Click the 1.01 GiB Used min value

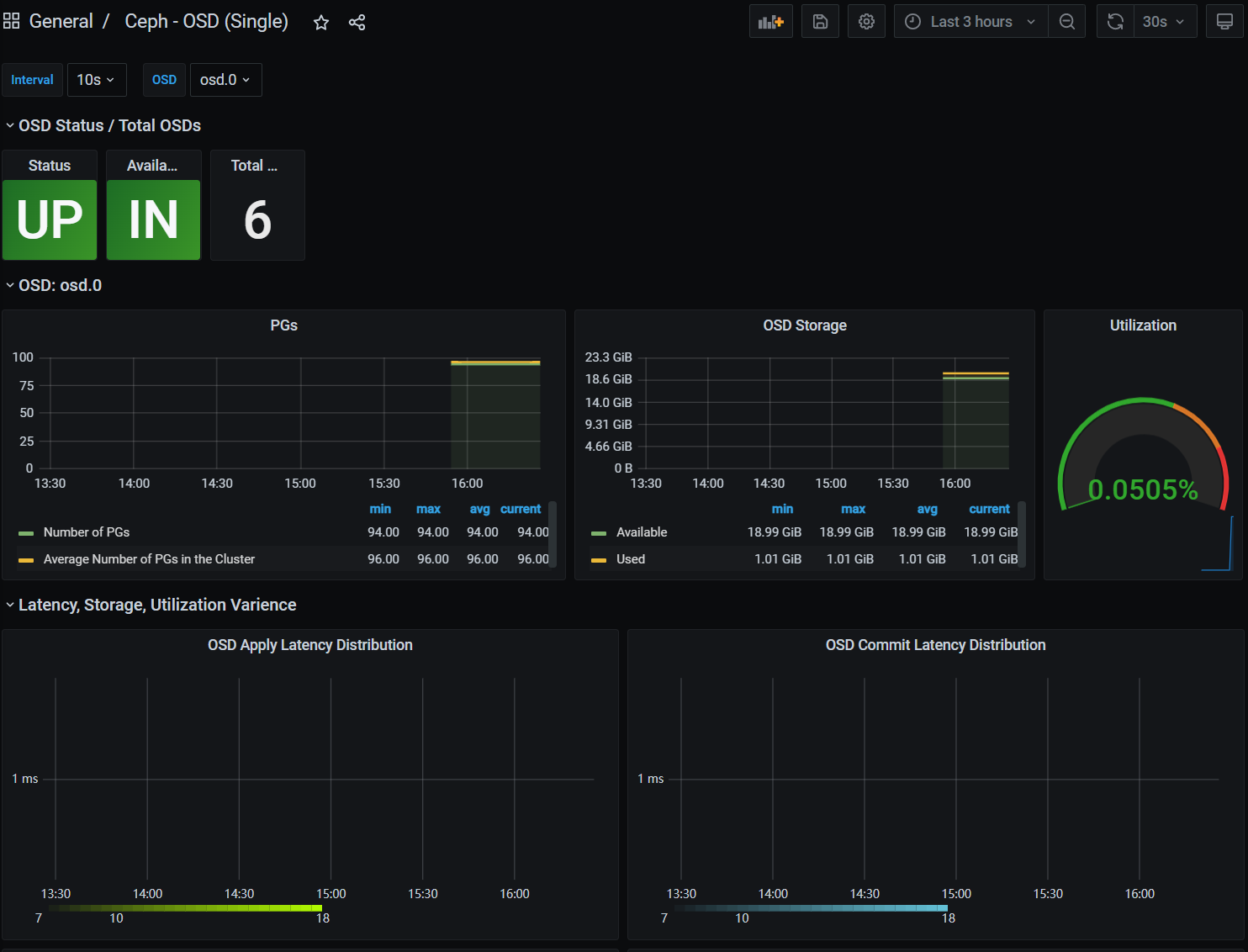(778, 559)
